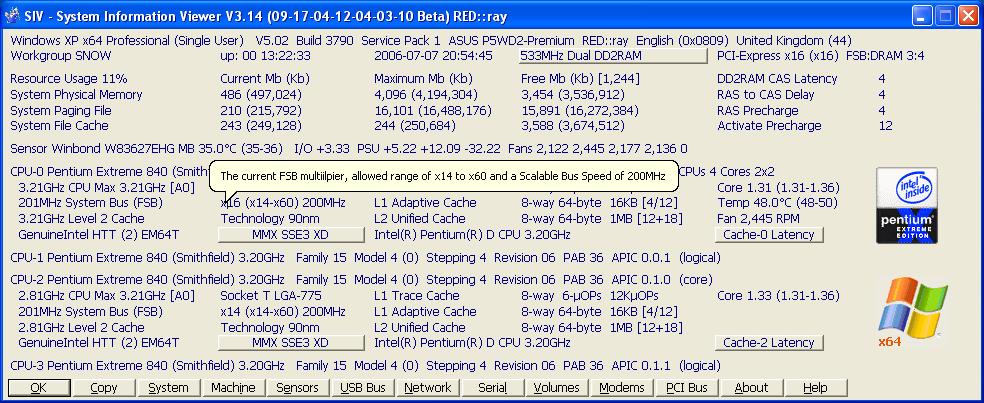Click 'Workgroup SNOW' text
This screenshot has height=403, width=984.
point(61,56)
